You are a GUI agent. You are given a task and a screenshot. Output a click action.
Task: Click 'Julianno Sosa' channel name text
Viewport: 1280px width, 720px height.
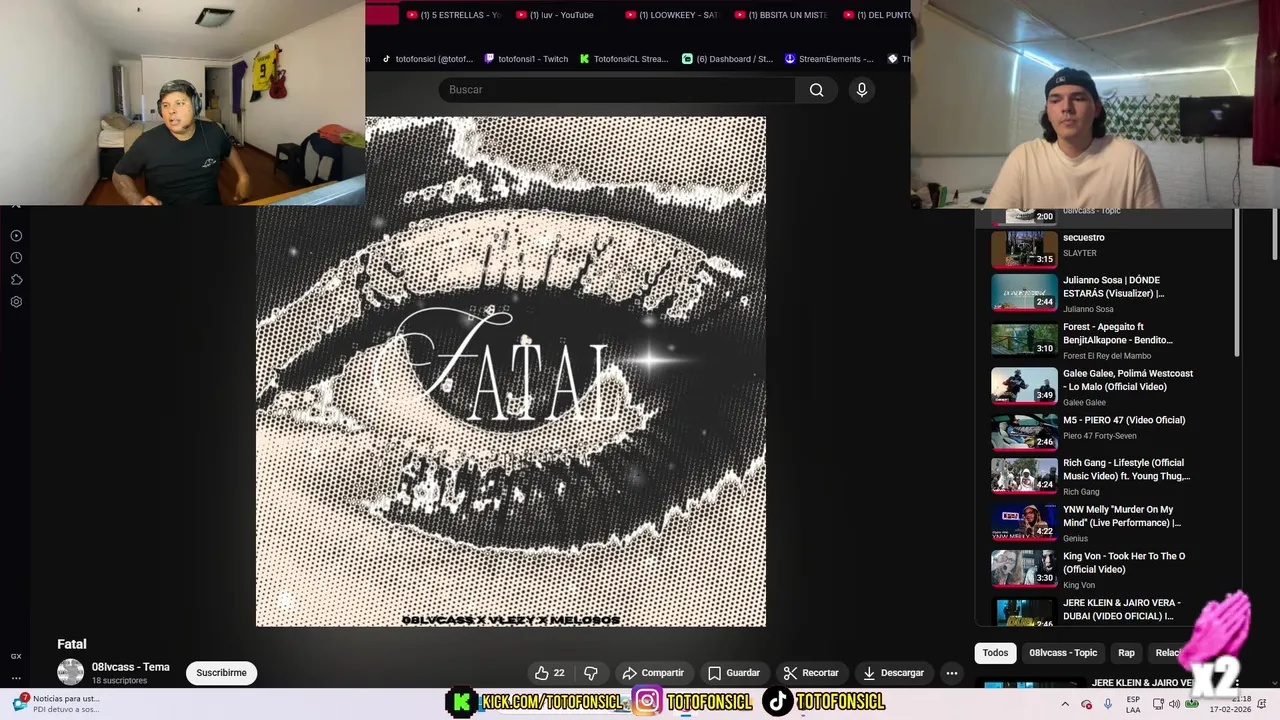pos(1088,310)
